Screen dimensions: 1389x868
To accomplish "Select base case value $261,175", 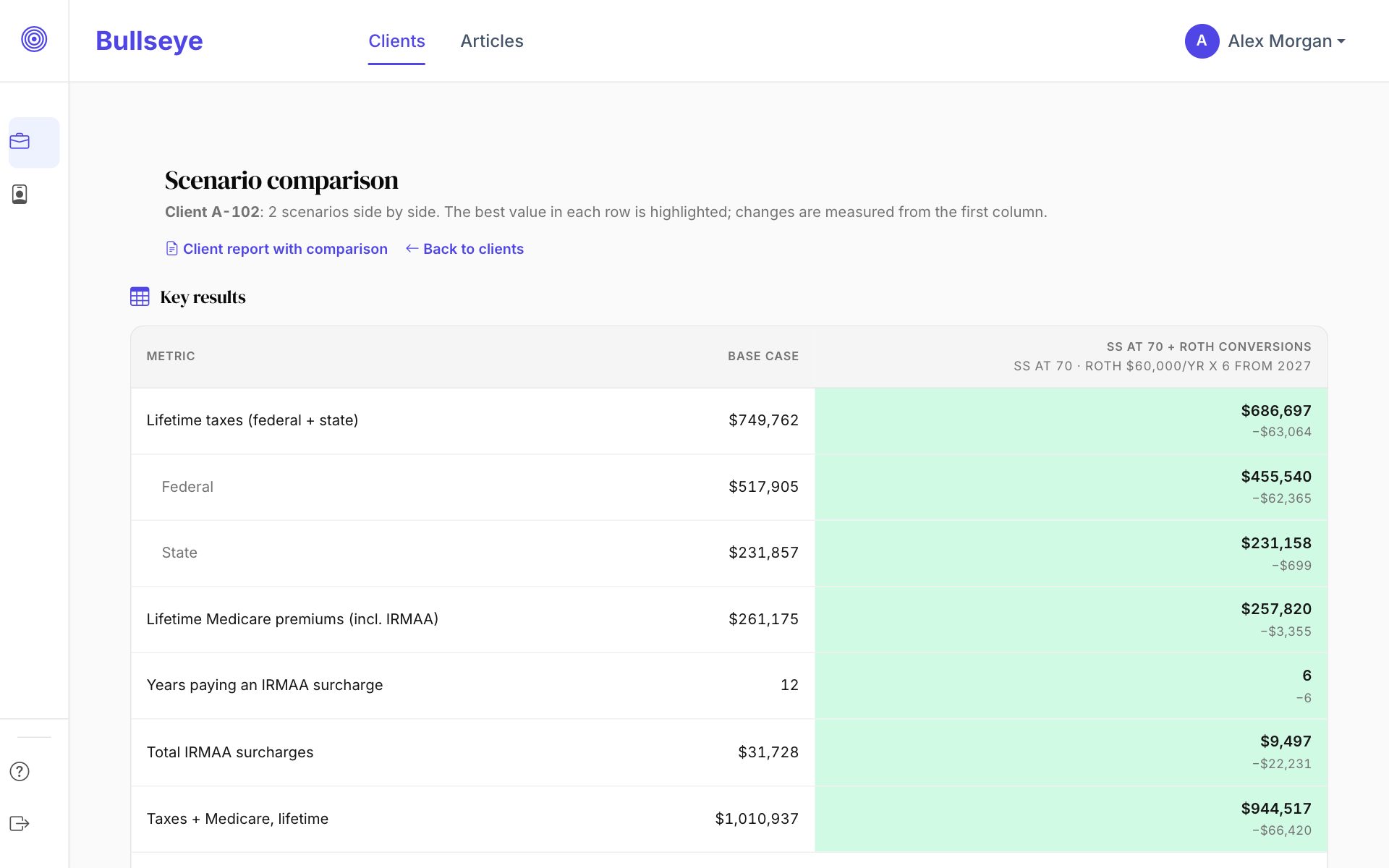I will coord(763,619).
